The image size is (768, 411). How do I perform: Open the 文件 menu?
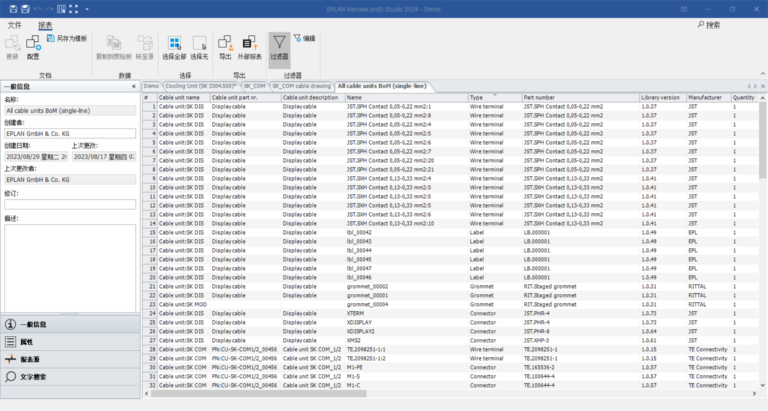click(15, 25)
